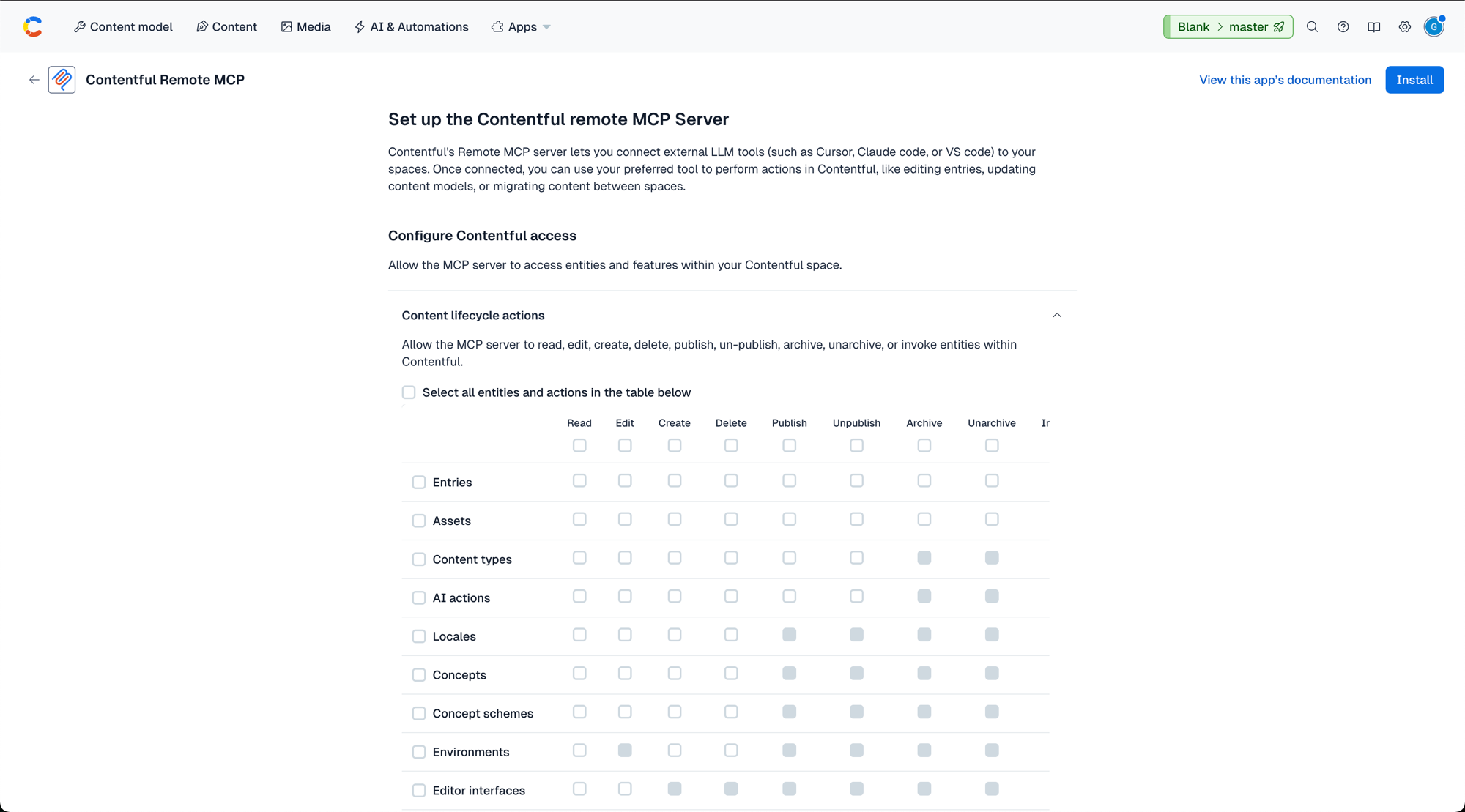
Task: Open the user avatar menu
Action: click(x=1434, y=26)
